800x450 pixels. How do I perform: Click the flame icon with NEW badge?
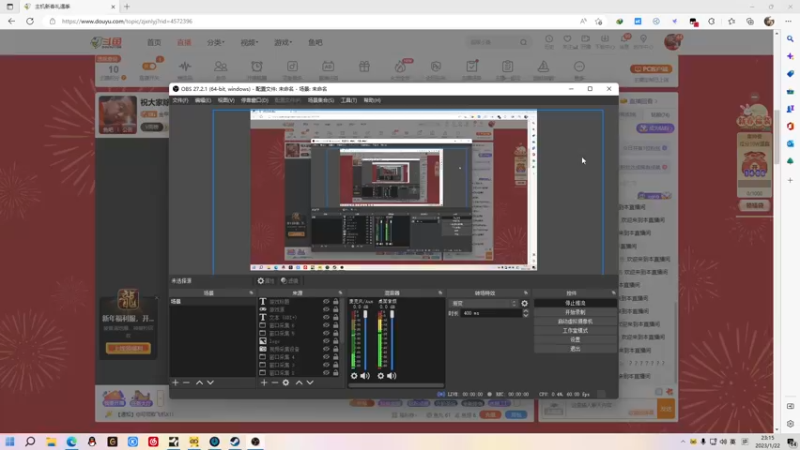point(401,66)
